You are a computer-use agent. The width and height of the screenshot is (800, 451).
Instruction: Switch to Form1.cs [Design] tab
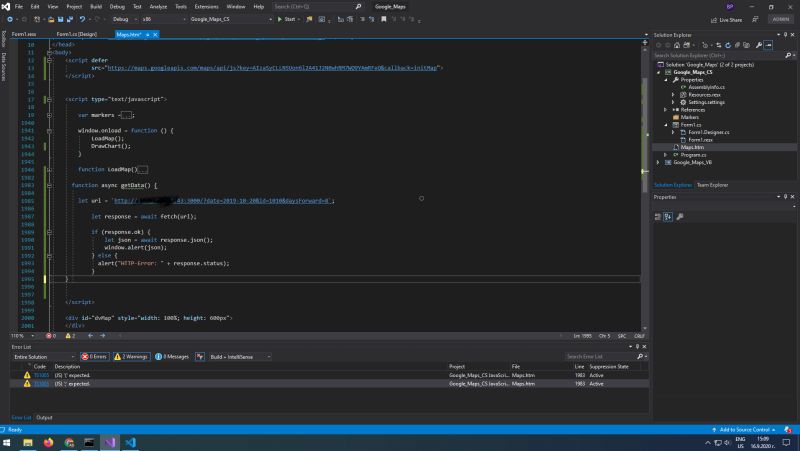coord(77,34)
